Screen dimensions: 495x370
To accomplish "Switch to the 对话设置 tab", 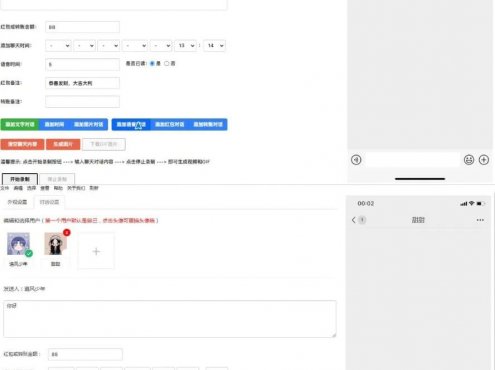I will pos(49,202).
